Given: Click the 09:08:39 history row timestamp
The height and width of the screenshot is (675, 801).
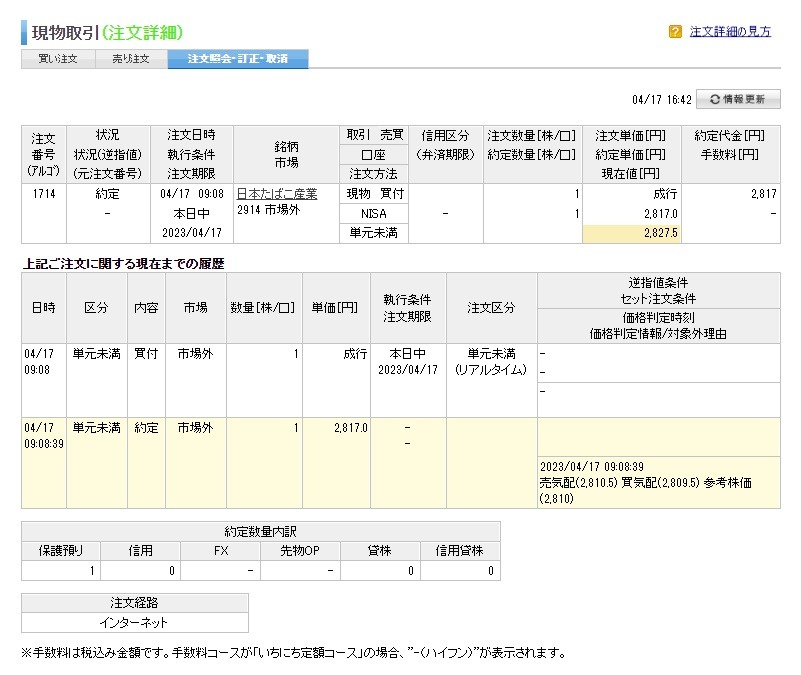Looking at the screenshot, I should [44, 444].
